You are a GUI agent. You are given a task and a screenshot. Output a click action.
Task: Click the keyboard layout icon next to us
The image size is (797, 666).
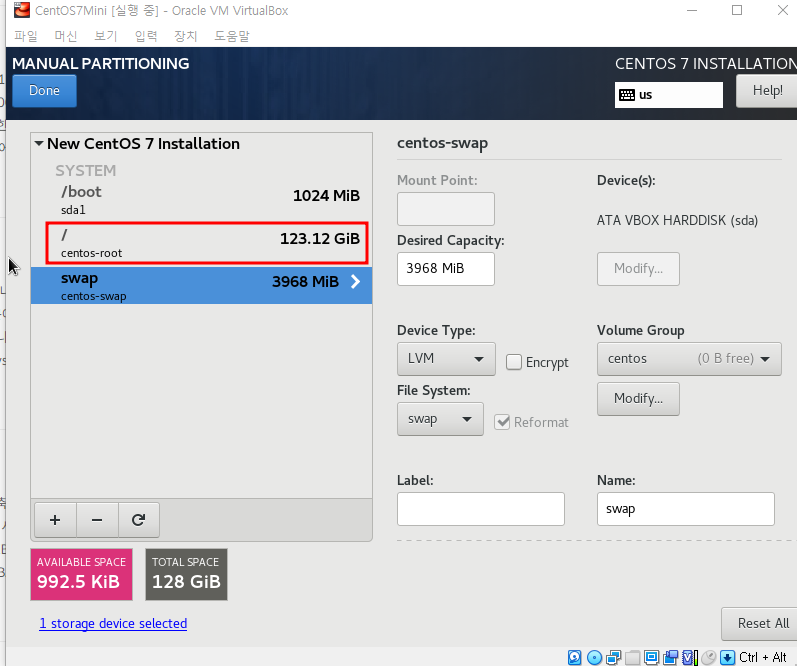pyautogui.click(x=627, y=95)
